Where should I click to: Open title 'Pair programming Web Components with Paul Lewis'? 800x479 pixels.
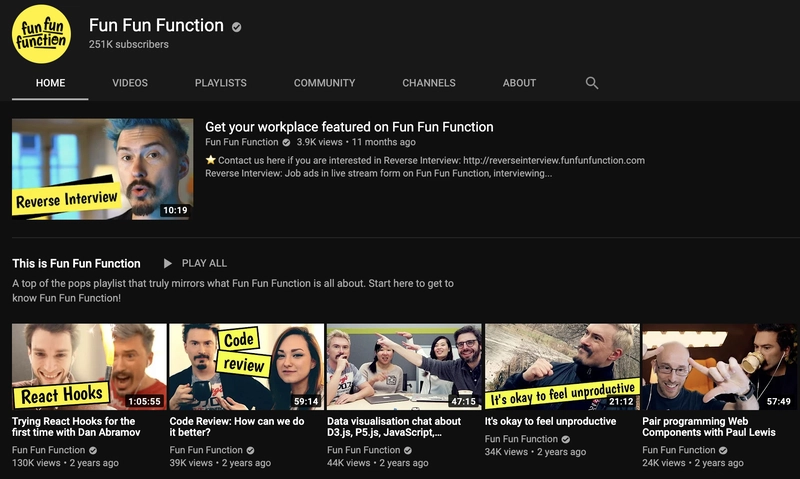[709, 426]
